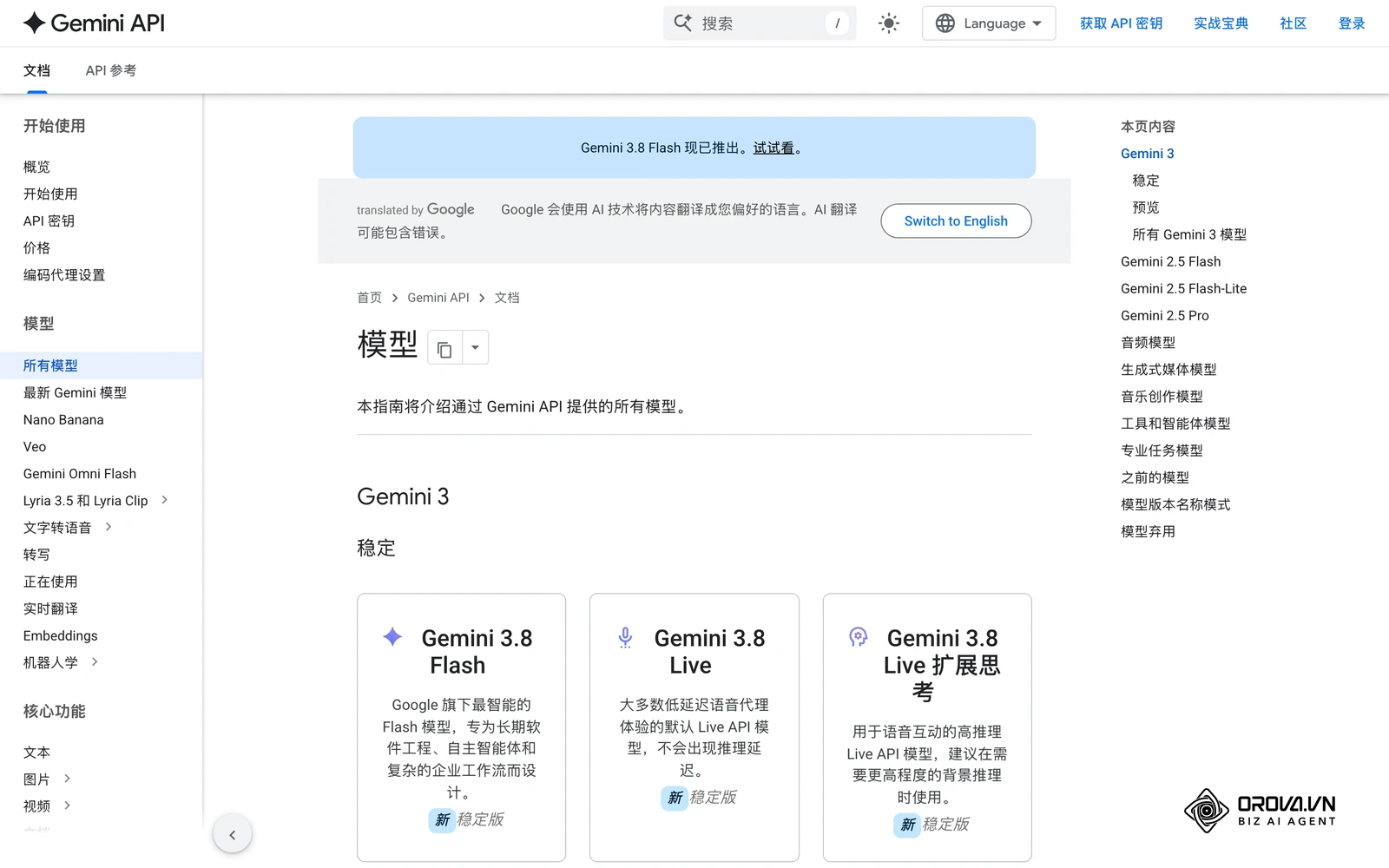Click the search field
The width and height of the screenshot is (1389, 868).
pyautogui.click(x=760, y=23)
